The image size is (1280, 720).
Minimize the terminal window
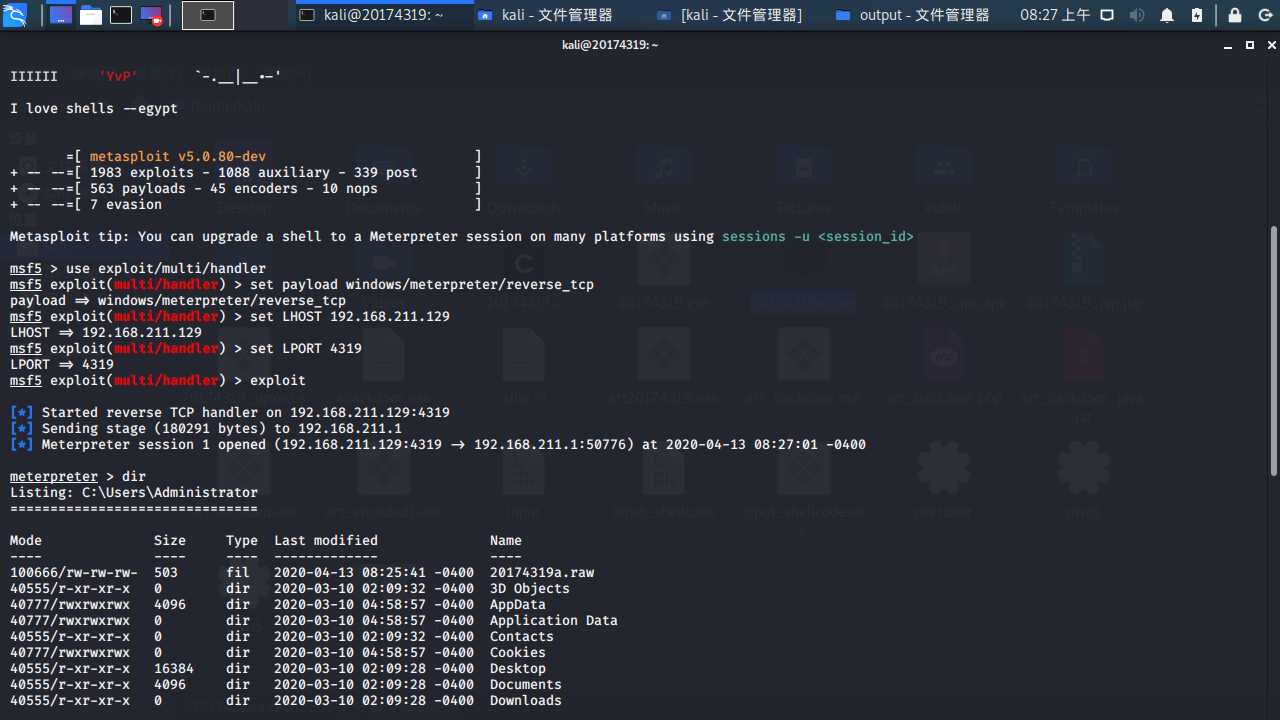click(x=1230, y=45)
